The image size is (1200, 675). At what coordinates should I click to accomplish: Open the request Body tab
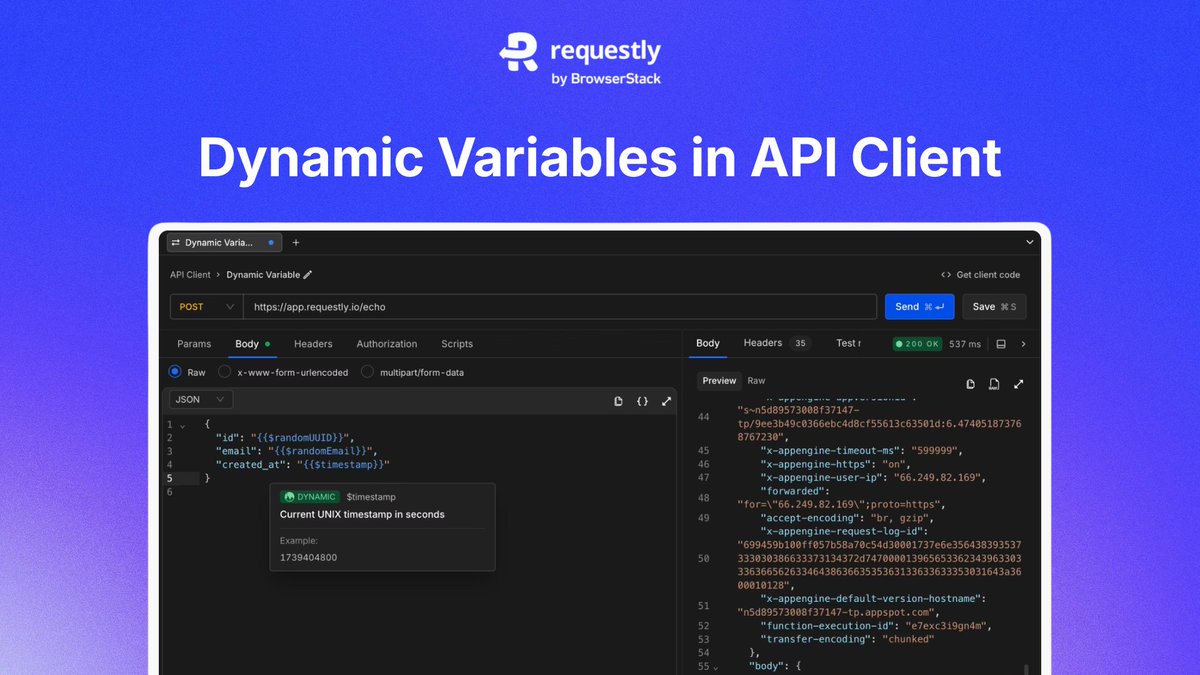pos(253,344)
